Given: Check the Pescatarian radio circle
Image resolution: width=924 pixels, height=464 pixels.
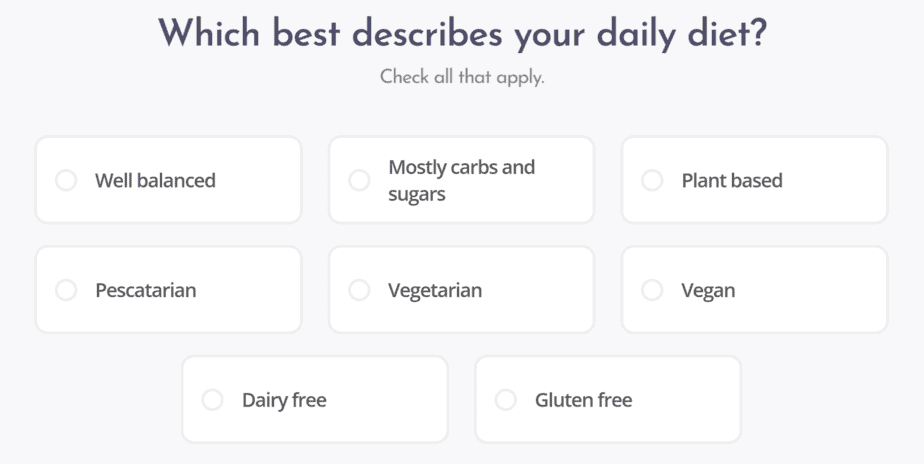Looking at the screenshot, I should 66,291.
